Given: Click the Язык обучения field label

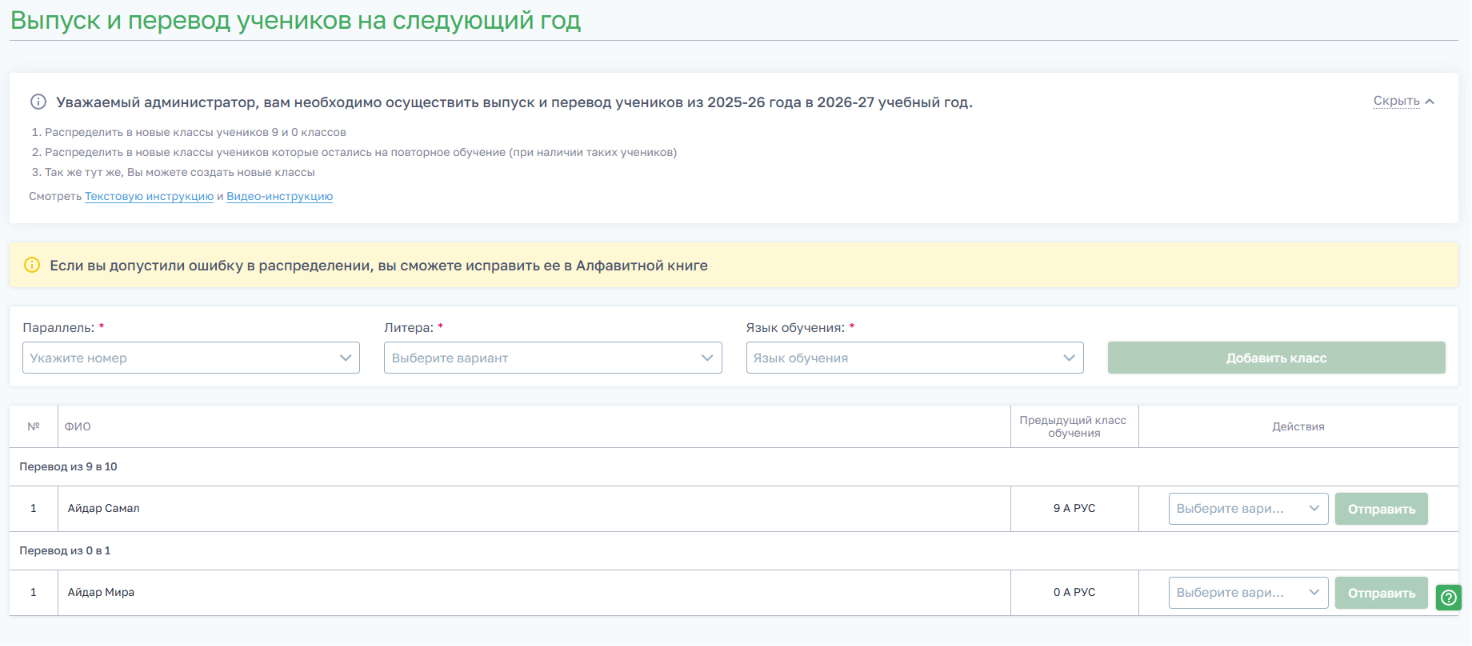Looking at the screenshot, I should click(800, 328).
